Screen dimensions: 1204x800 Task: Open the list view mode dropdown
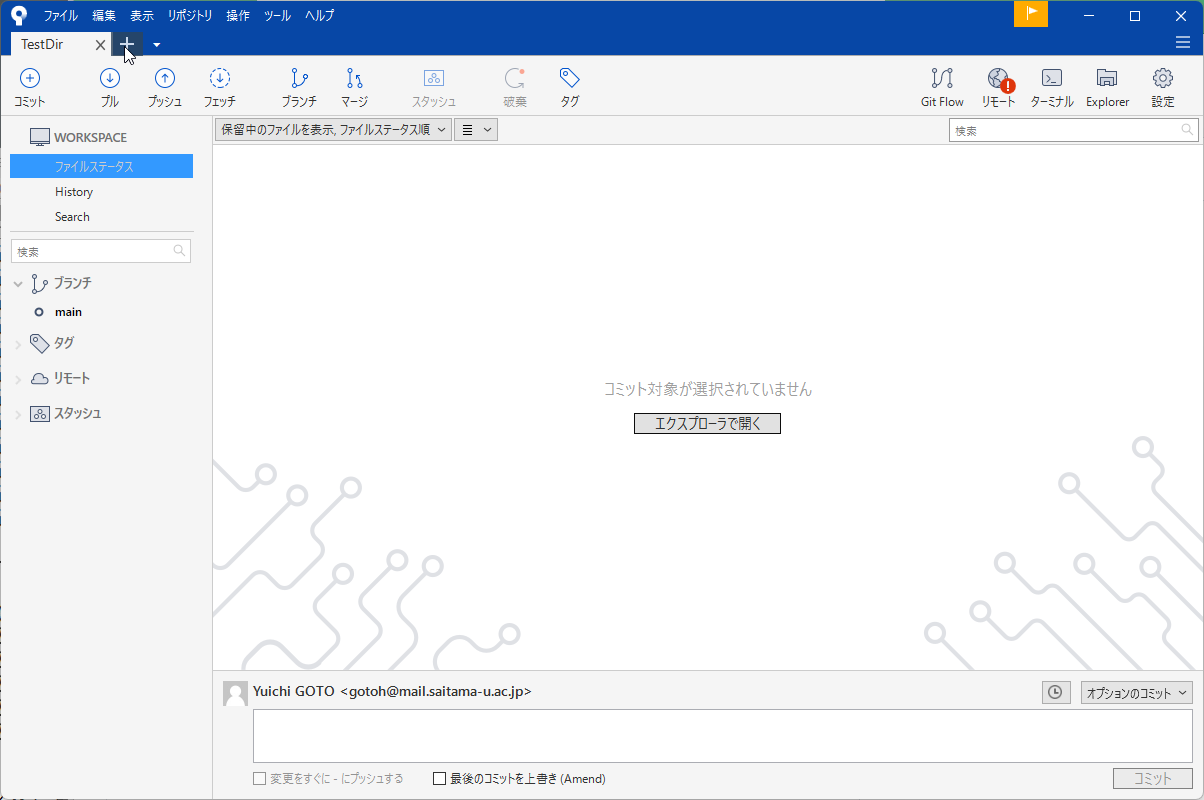476,130
